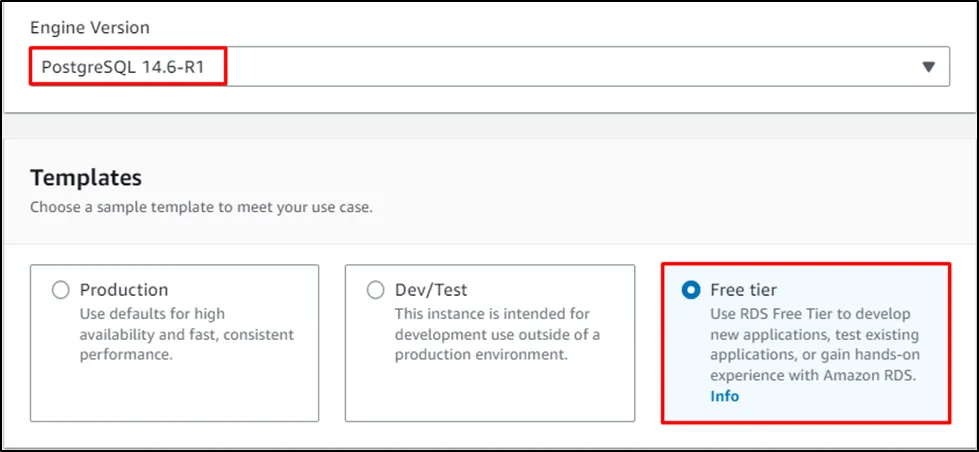Click the Dev/Test card description about development use
The width and height of the screenshot is (979, 452).
point(496,334)
